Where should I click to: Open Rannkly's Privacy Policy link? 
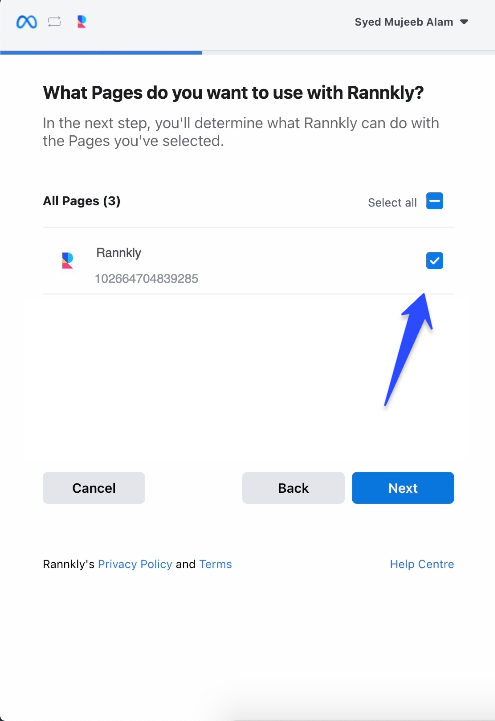135,564
